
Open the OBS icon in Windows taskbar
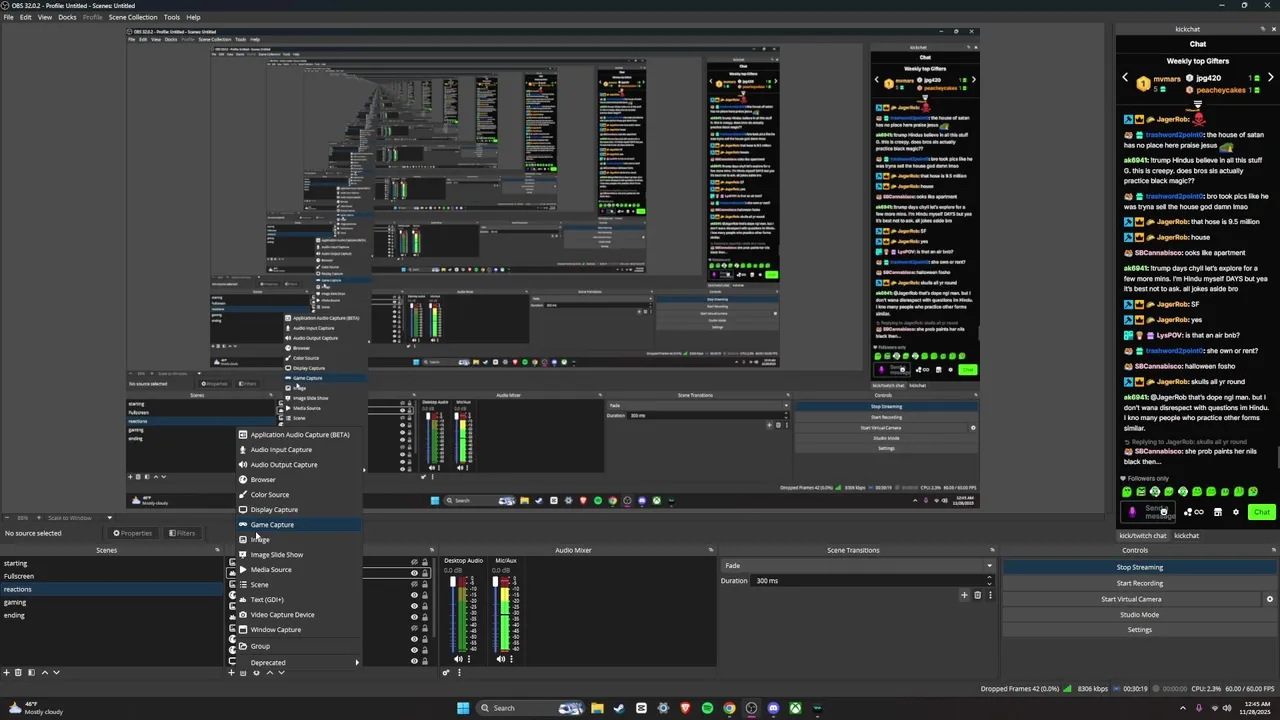(x=751, y=708)
